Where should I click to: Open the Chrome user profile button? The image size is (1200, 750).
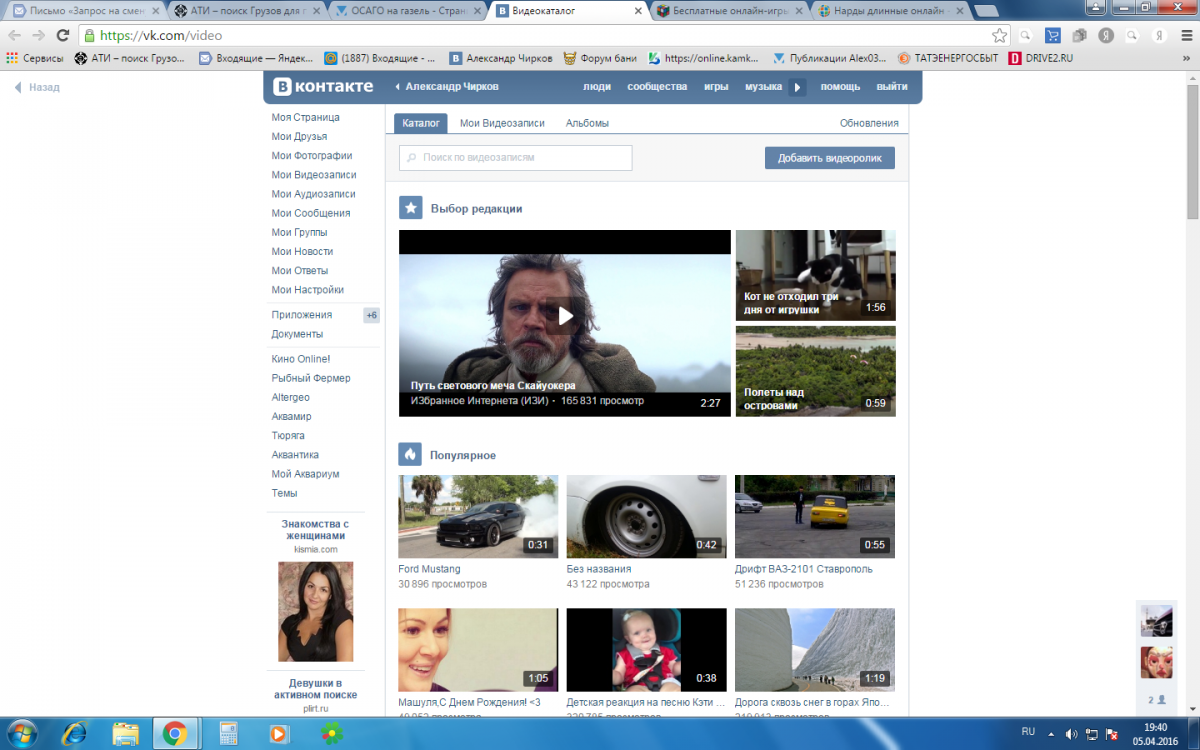tap(1096, 6)
